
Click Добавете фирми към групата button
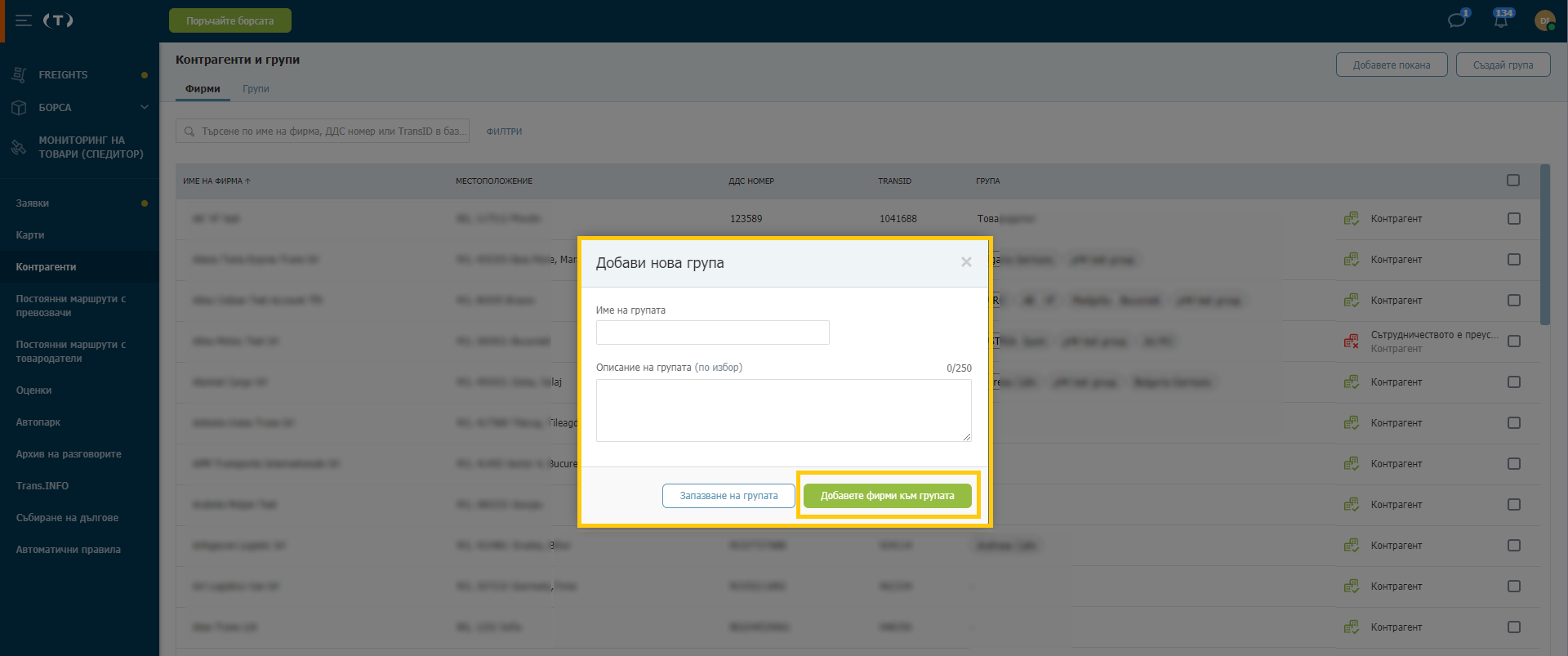click(x=888, y=496)
